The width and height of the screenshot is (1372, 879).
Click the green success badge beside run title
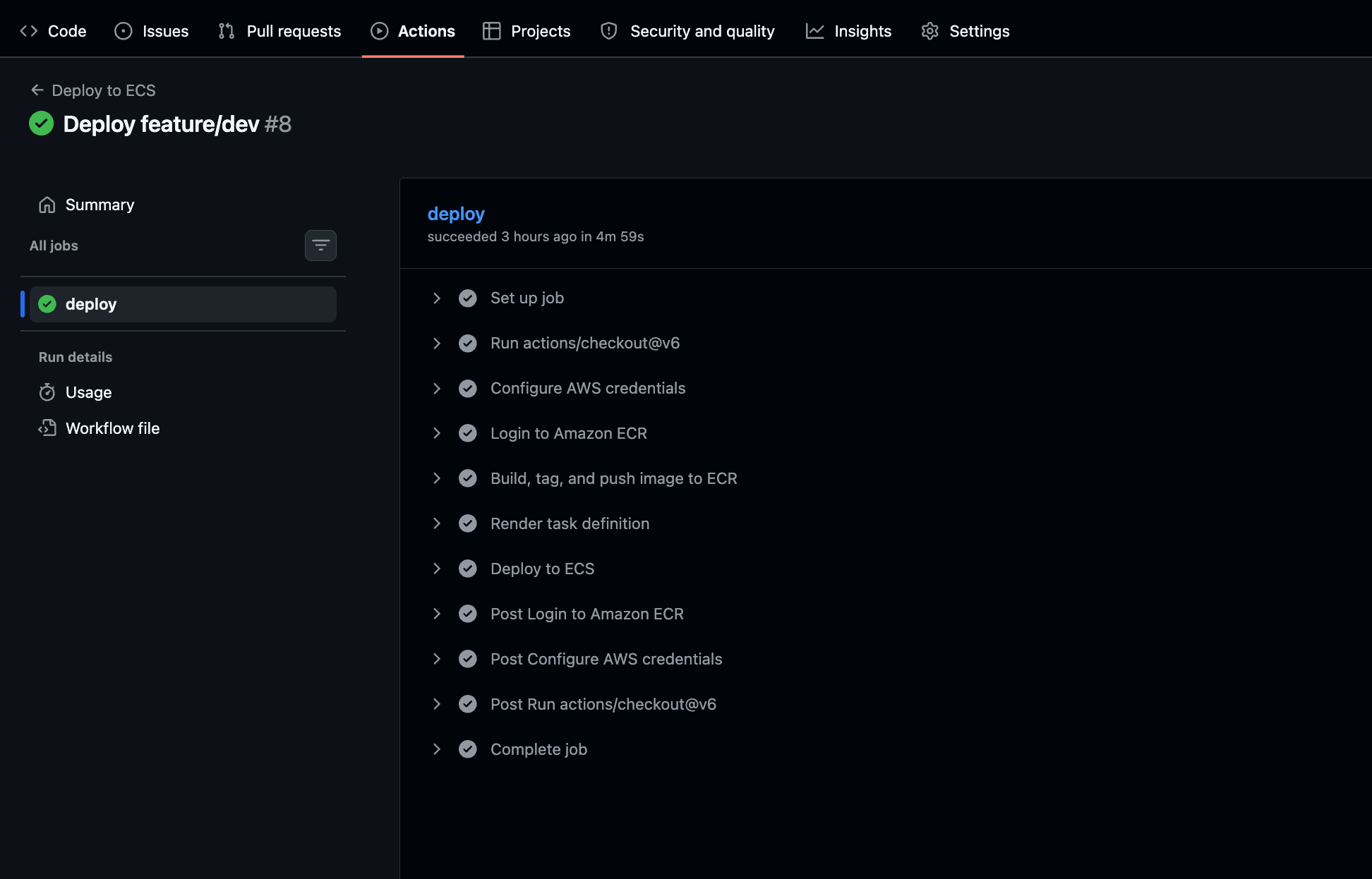point(42,123)
